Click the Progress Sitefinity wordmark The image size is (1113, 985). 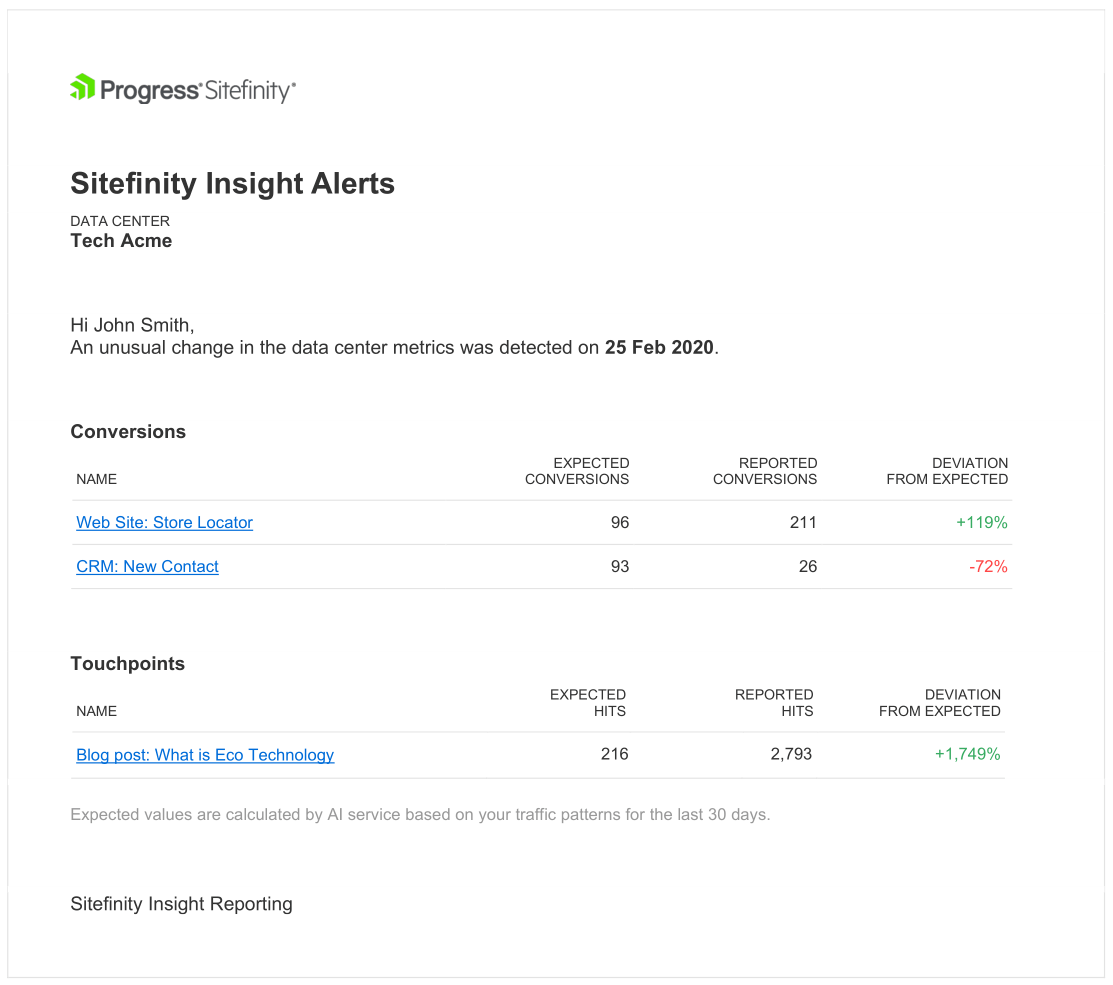click(x=198, y=91)
